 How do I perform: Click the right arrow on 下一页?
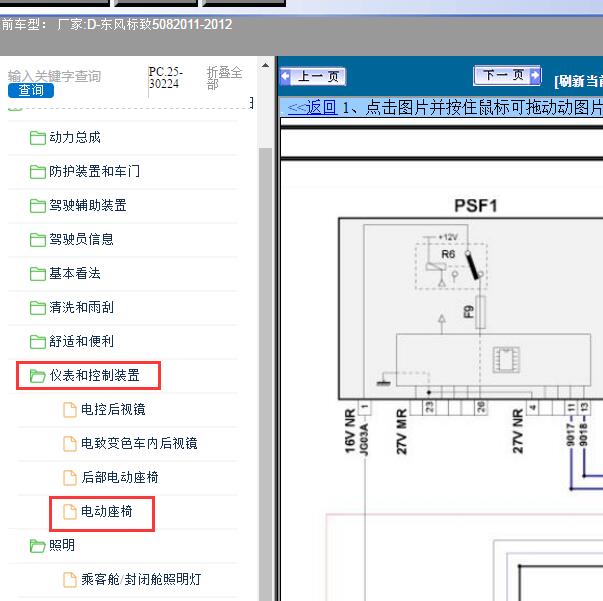535,75
